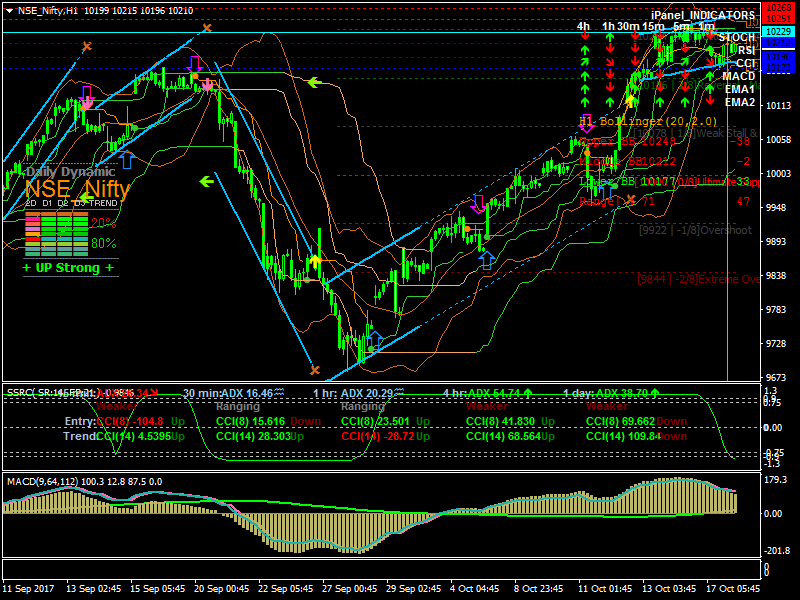This screenshot has height=600, width=800.
Task: Select the EMA1 indicator row label
Action: point(740,89)
